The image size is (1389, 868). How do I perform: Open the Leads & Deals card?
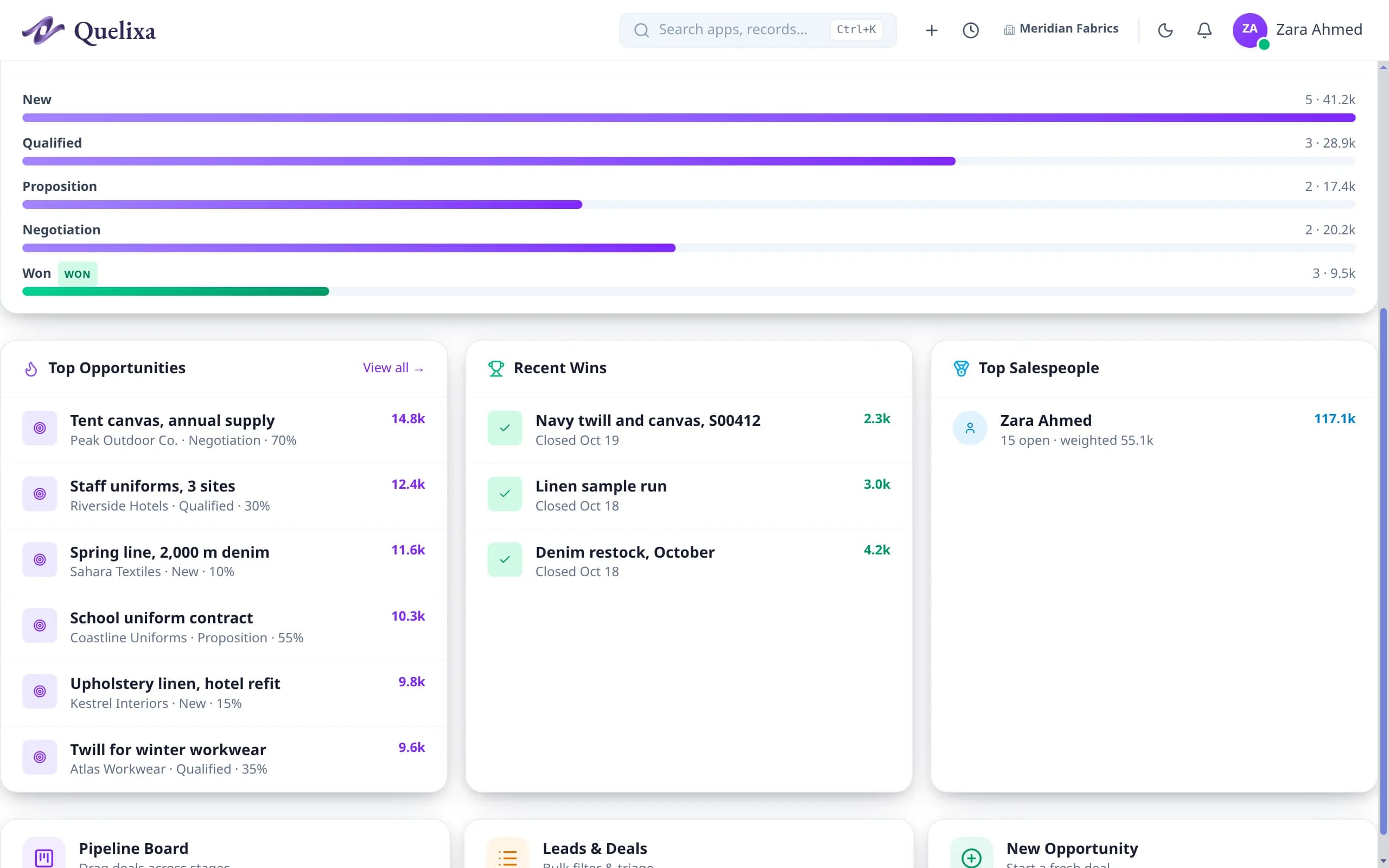tap(689, 844)
